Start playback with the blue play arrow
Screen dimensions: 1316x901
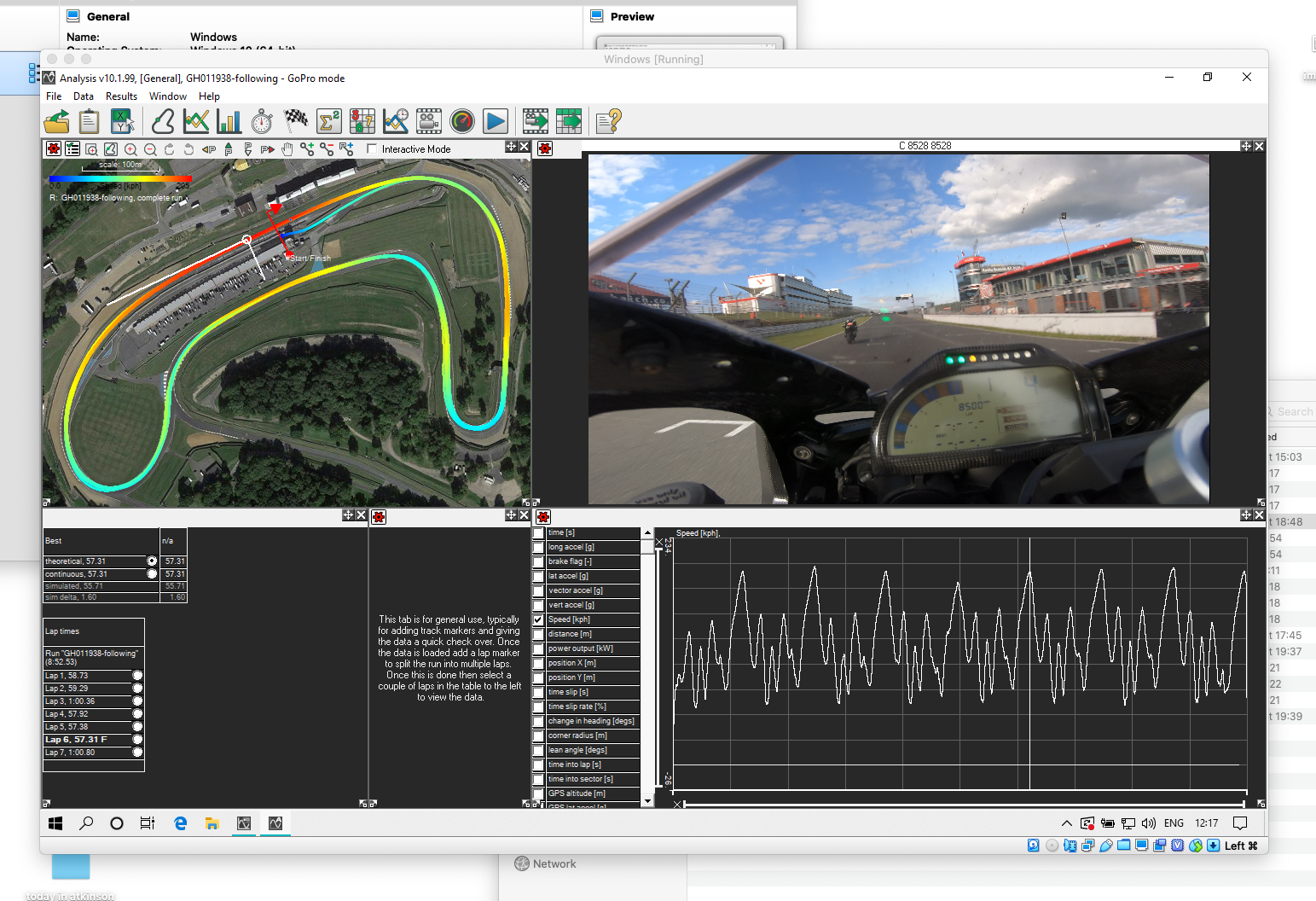(x=496, y=121)
